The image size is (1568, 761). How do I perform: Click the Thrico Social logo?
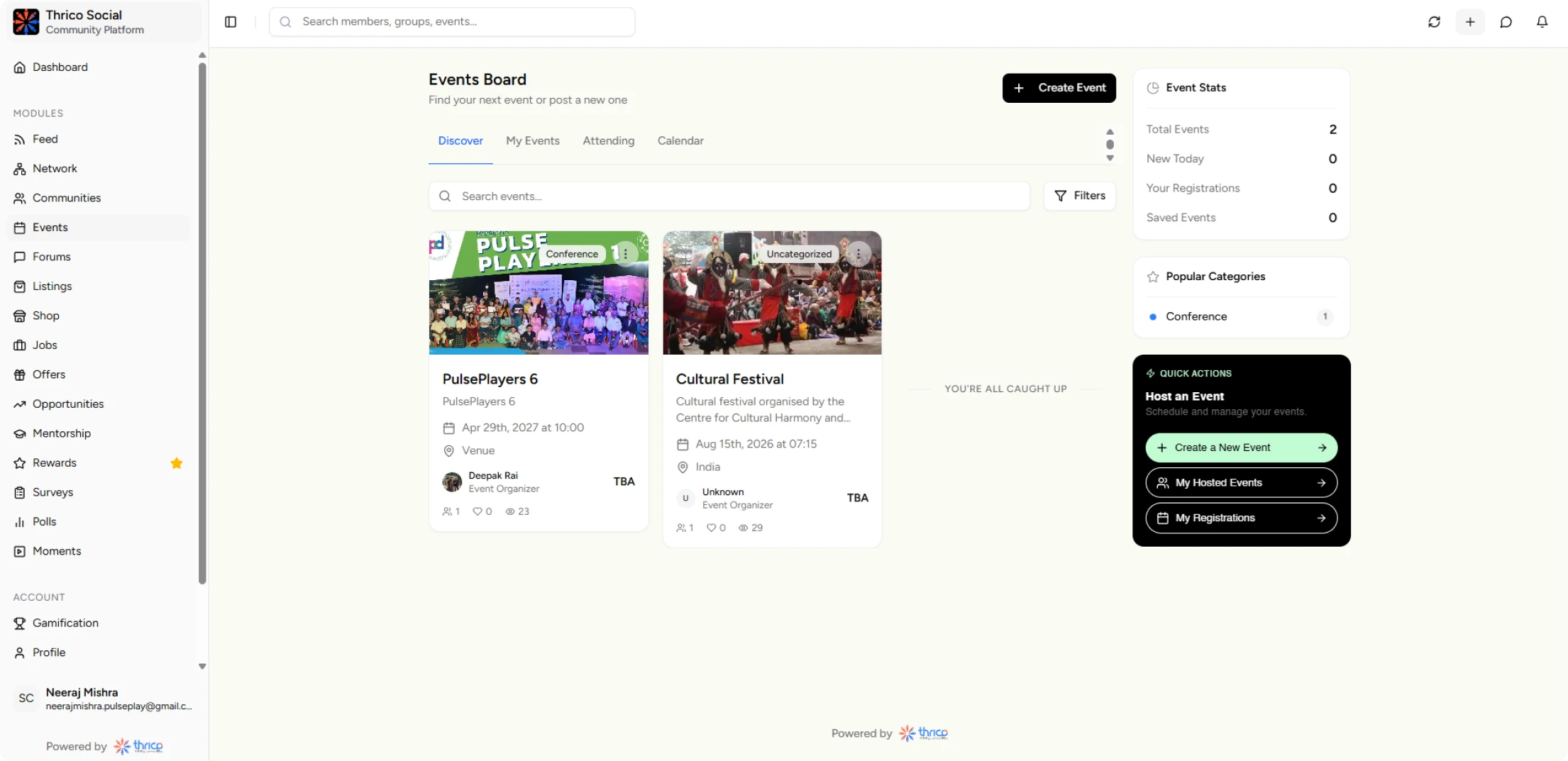pos(26,22)
